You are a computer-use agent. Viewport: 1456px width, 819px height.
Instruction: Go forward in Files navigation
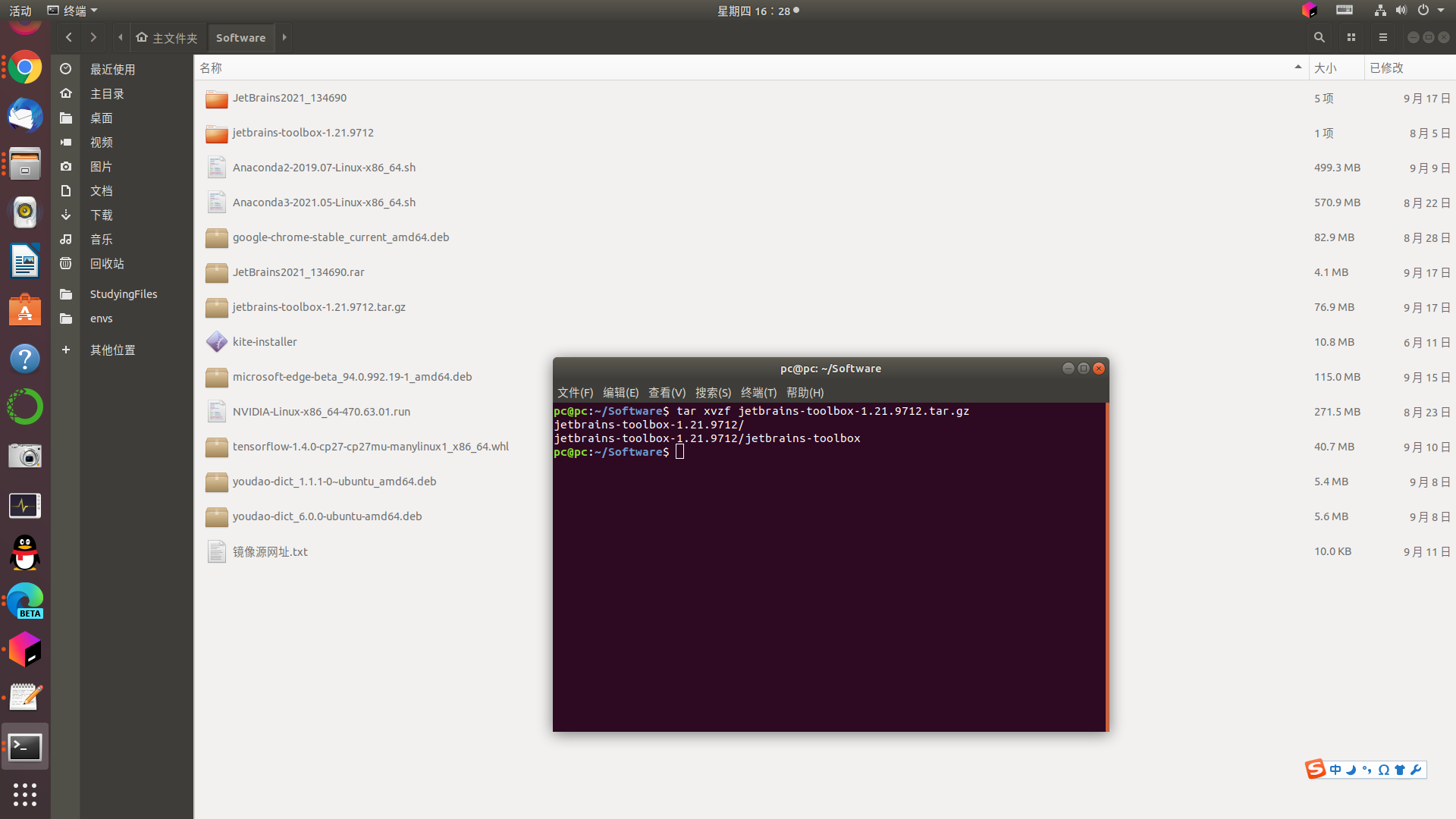pyautogui.click(x=93, y=37)
